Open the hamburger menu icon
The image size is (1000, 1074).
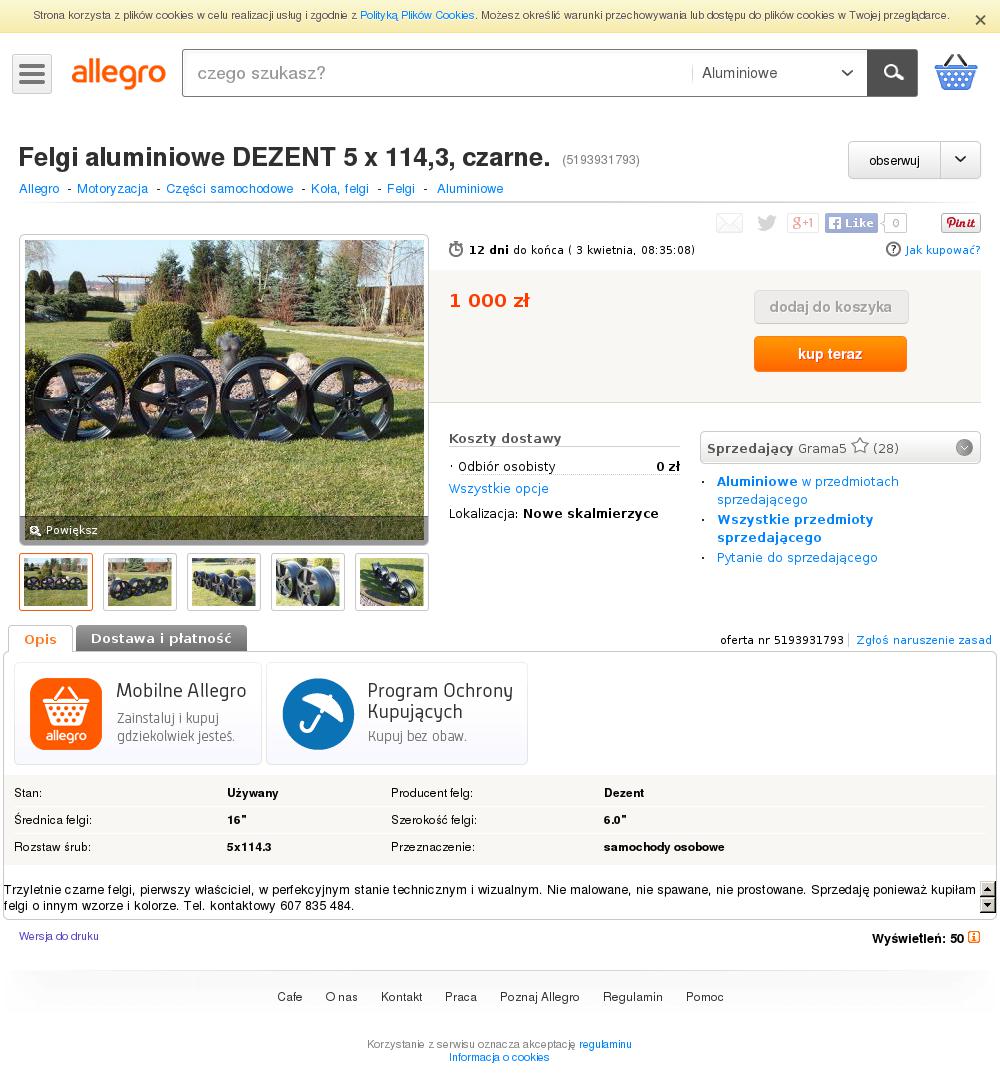32,73
